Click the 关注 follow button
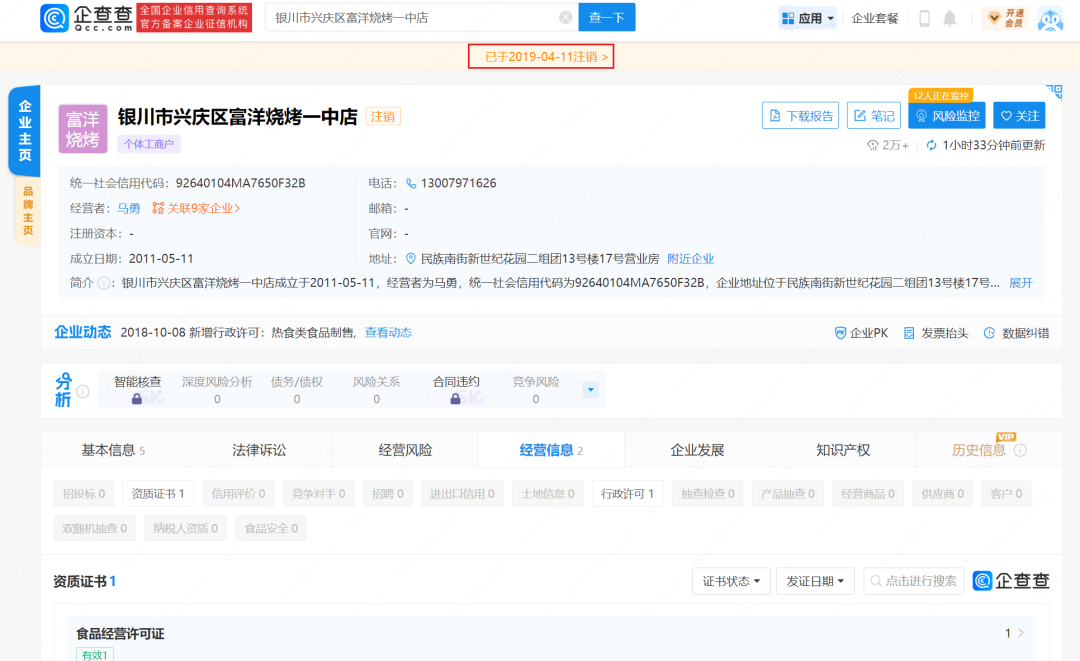1080x661 pixels. click(1019, 116)
